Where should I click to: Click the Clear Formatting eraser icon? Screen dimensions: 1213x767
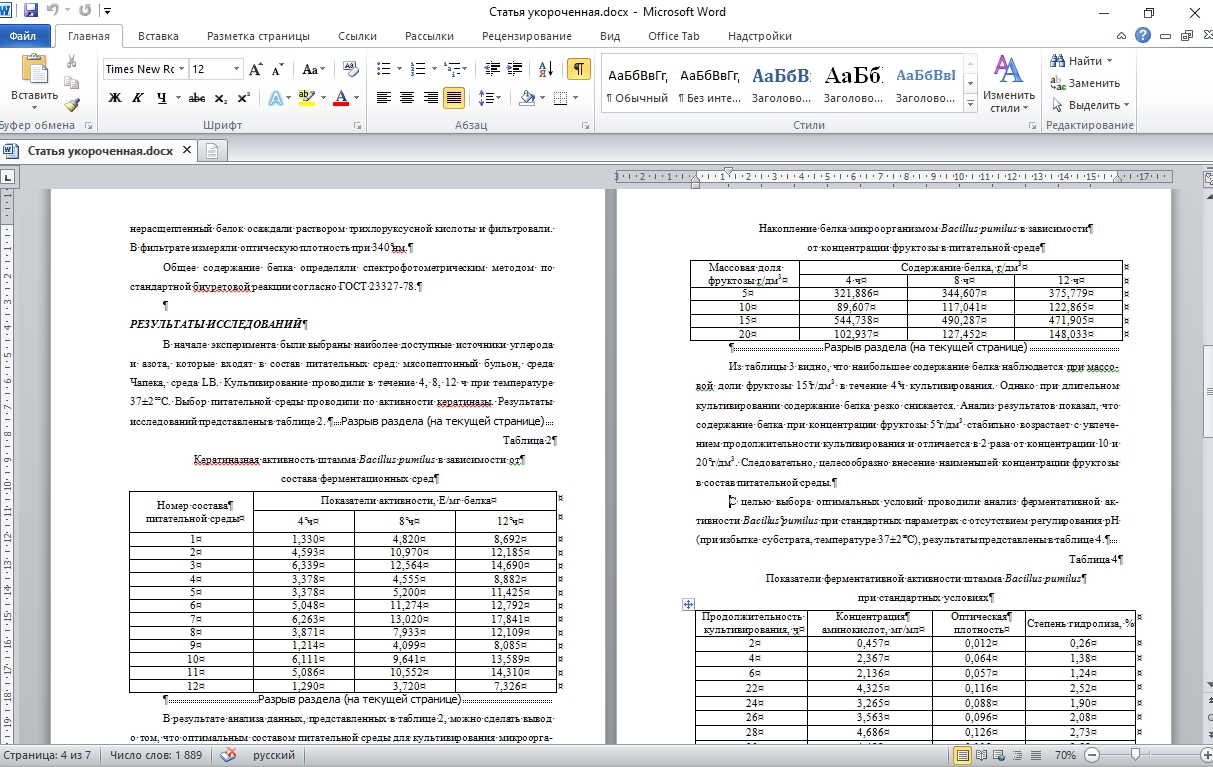coord(350,70)
